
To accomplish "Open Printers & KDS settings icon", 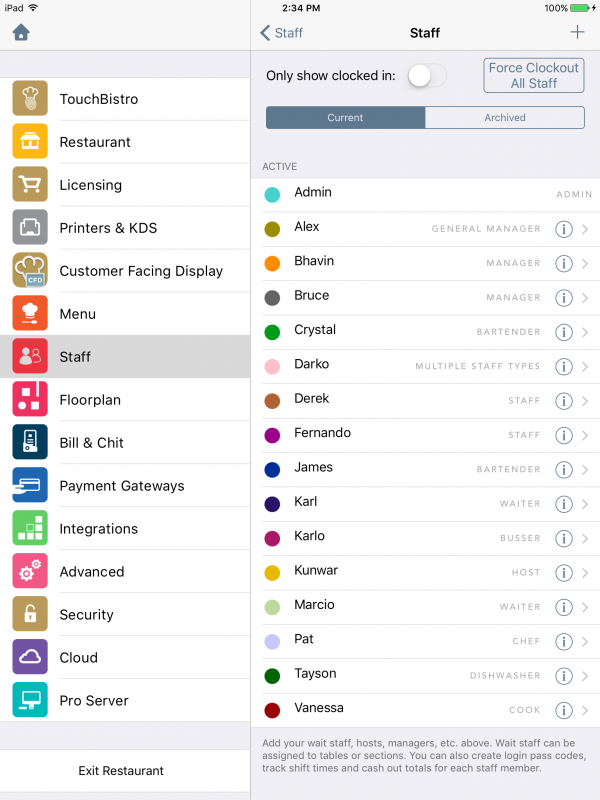I will coord(30,227).
